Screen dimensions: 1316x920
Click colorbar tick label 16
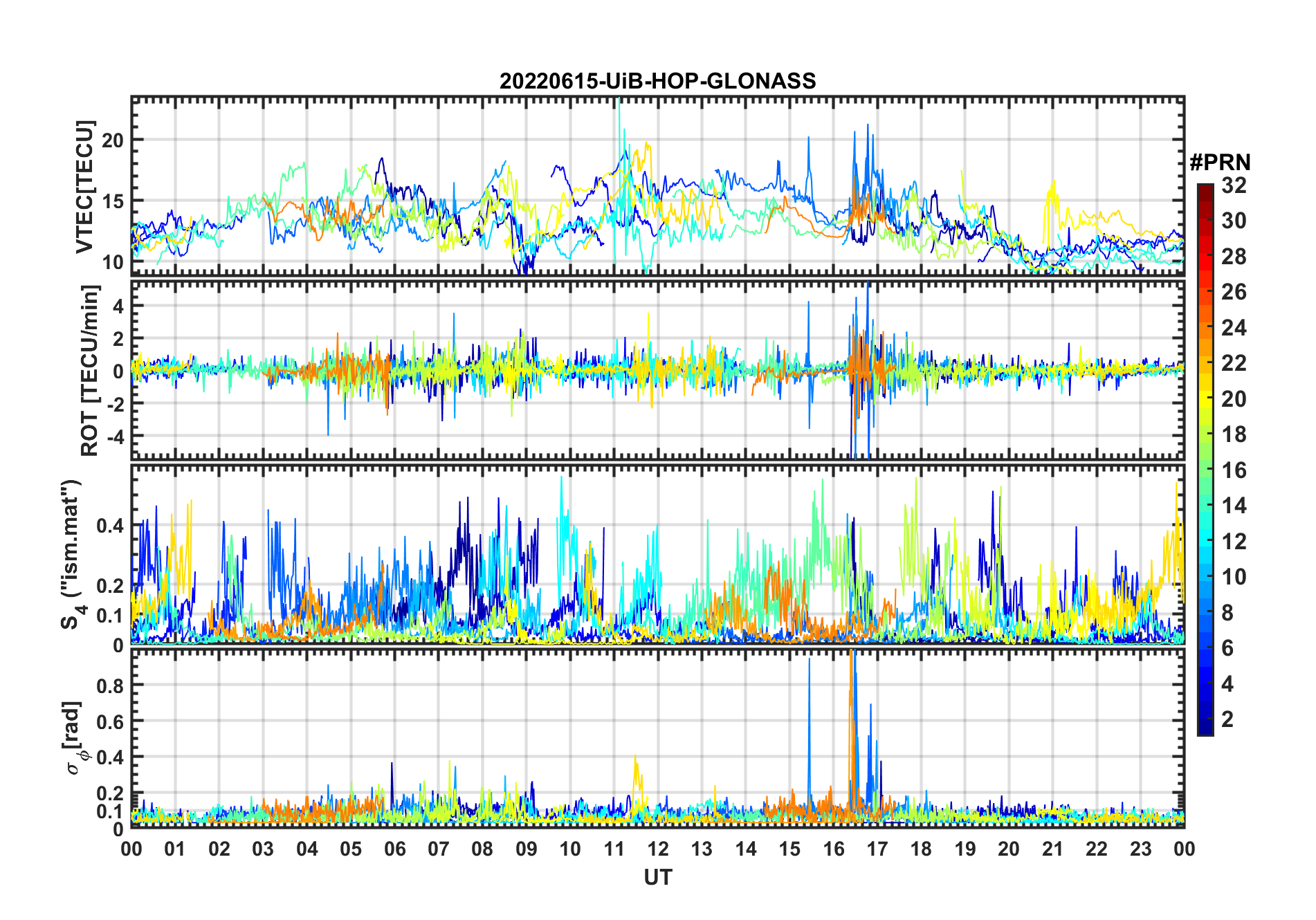[x=1234, y=470]
